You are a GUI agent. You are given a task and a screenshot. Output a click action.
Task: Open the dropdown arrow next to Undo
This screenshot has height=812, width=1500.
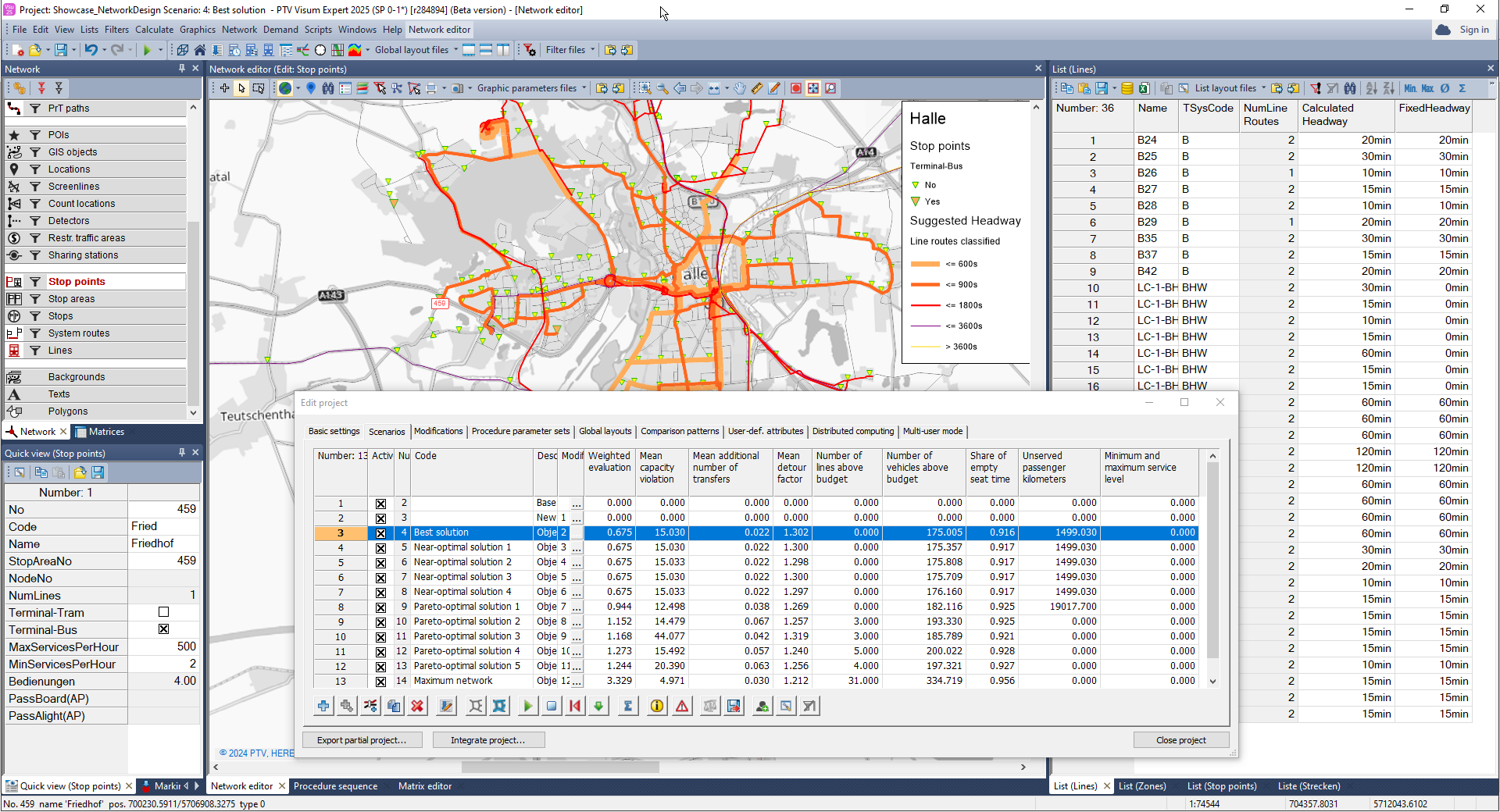point(104,50)
